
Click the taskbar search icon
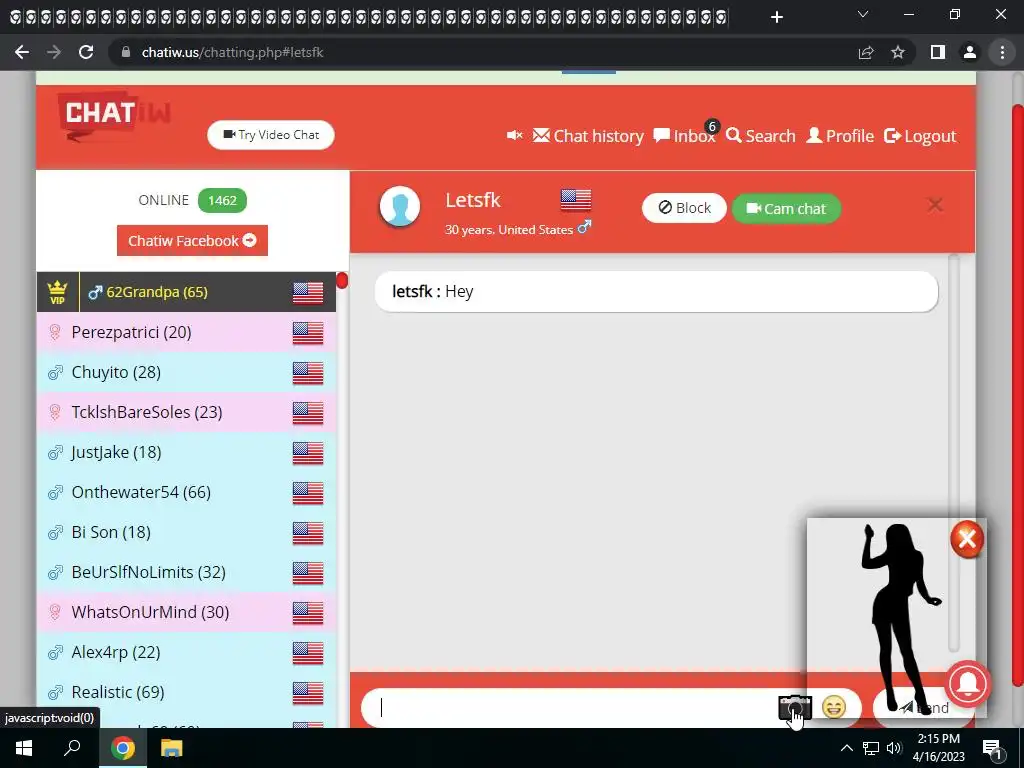[x=72, y=748]
